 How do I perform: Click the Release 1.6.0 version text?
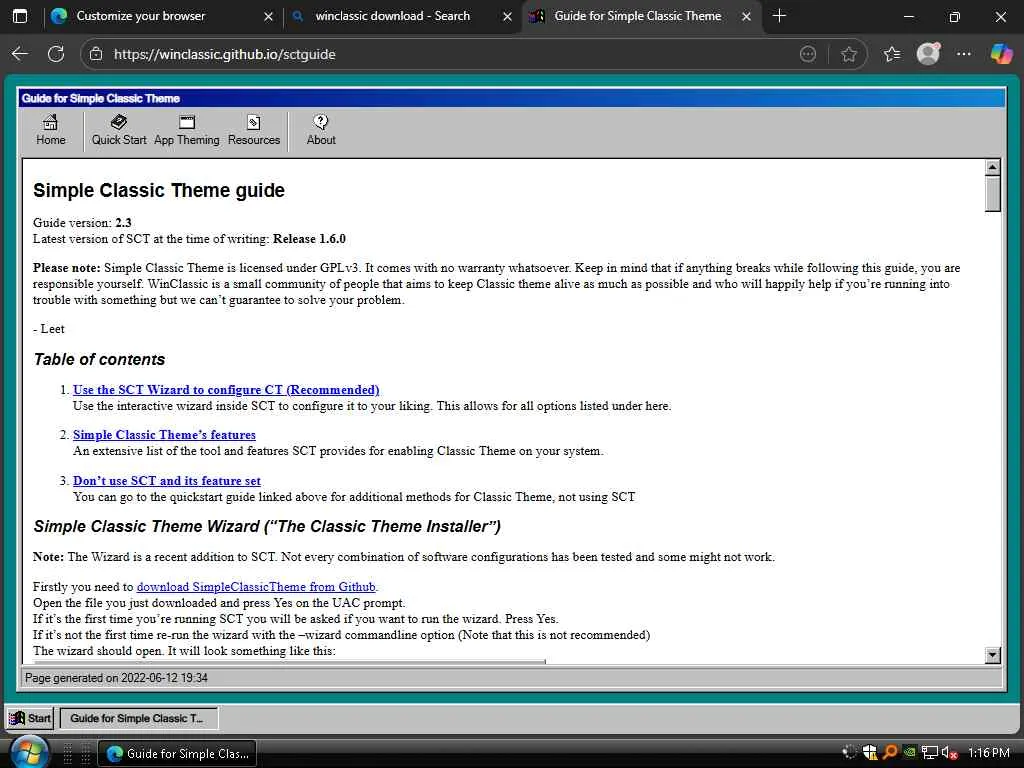click(x=309, y=238)
